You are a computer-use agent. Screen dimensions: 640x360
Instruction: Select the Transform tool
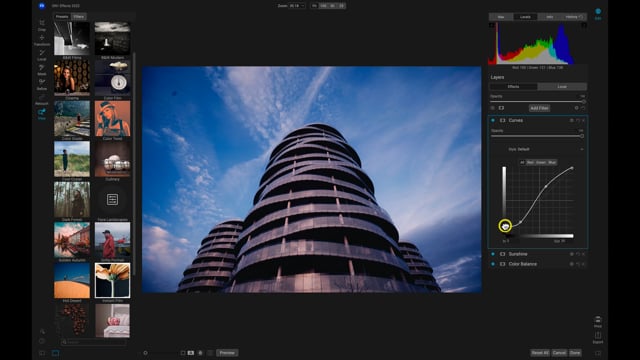(x=42, y=40)
